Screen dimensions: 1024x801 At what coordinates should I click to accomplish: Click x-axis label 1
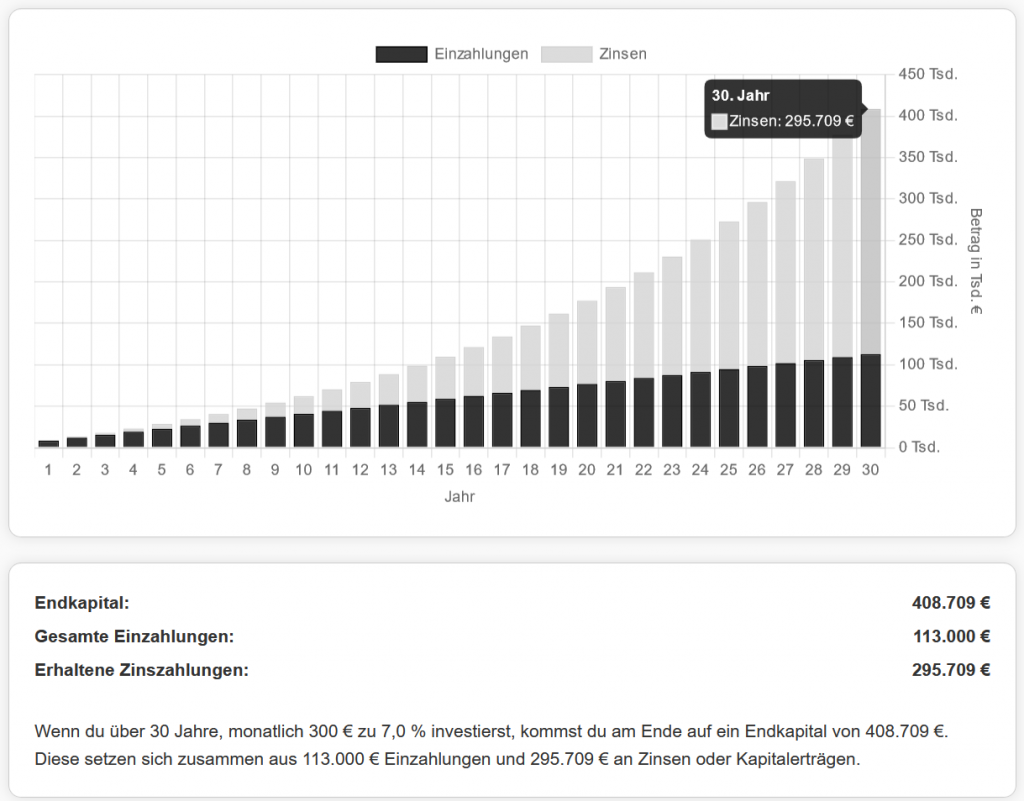click(x=48, y=470)
